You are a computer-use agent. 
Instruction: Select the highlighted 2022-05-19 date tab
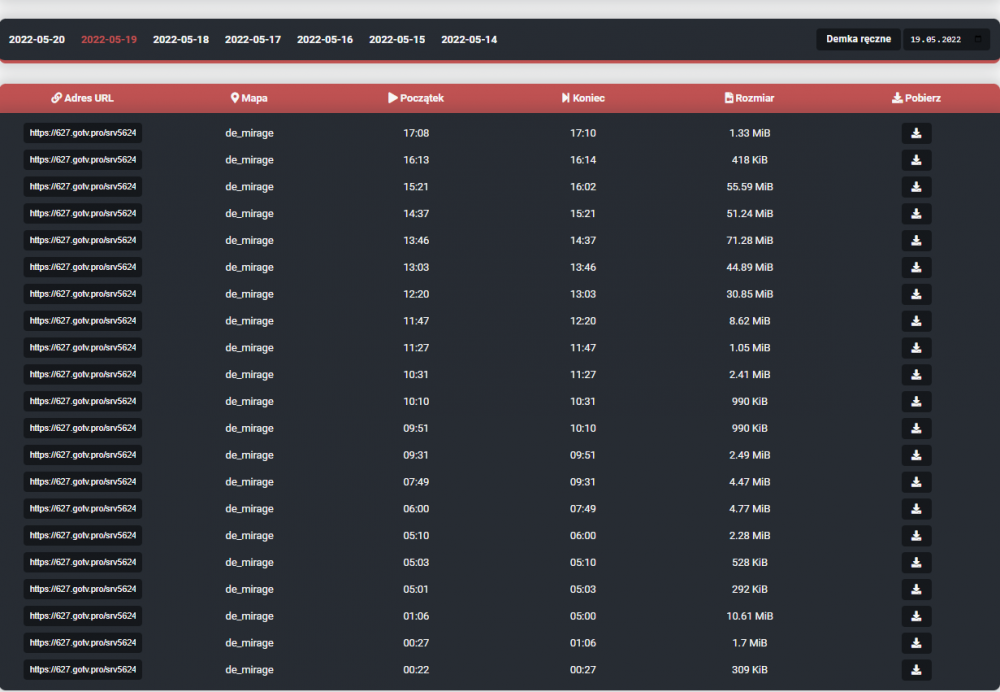click(109, 40)
